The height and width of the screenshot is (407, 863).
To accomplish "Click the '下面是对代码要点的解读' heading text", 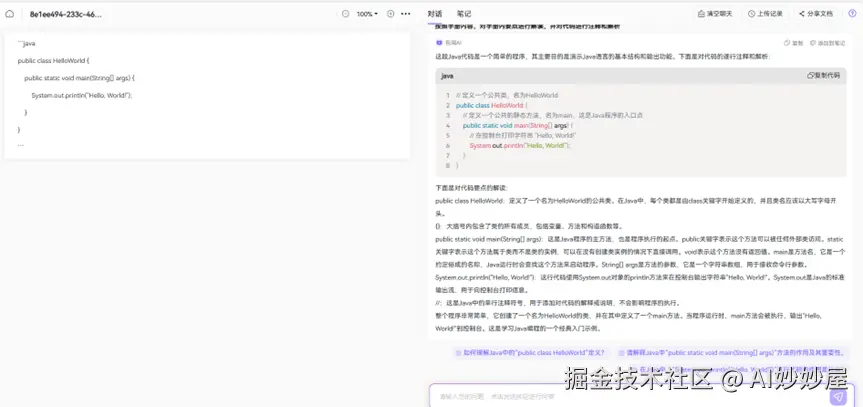I will (x=472, y=188).
